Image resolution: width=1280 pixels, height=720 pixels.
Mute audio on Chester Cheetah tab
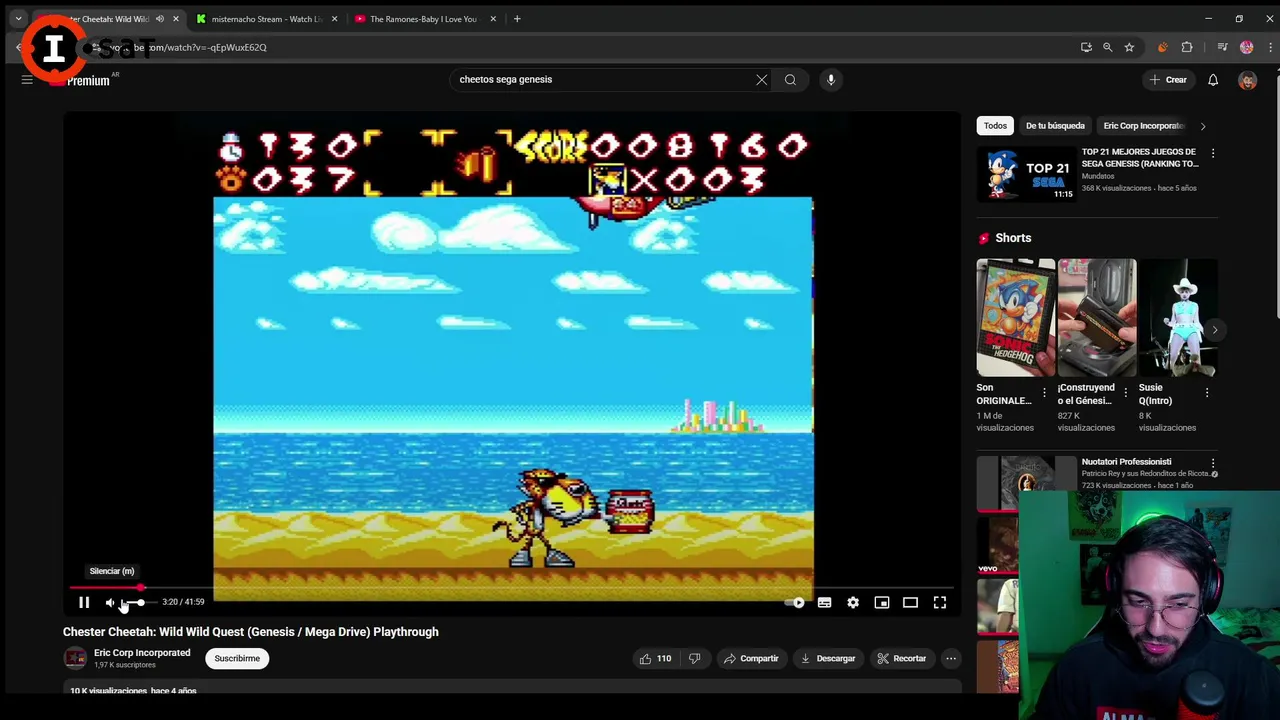point(159,19)
